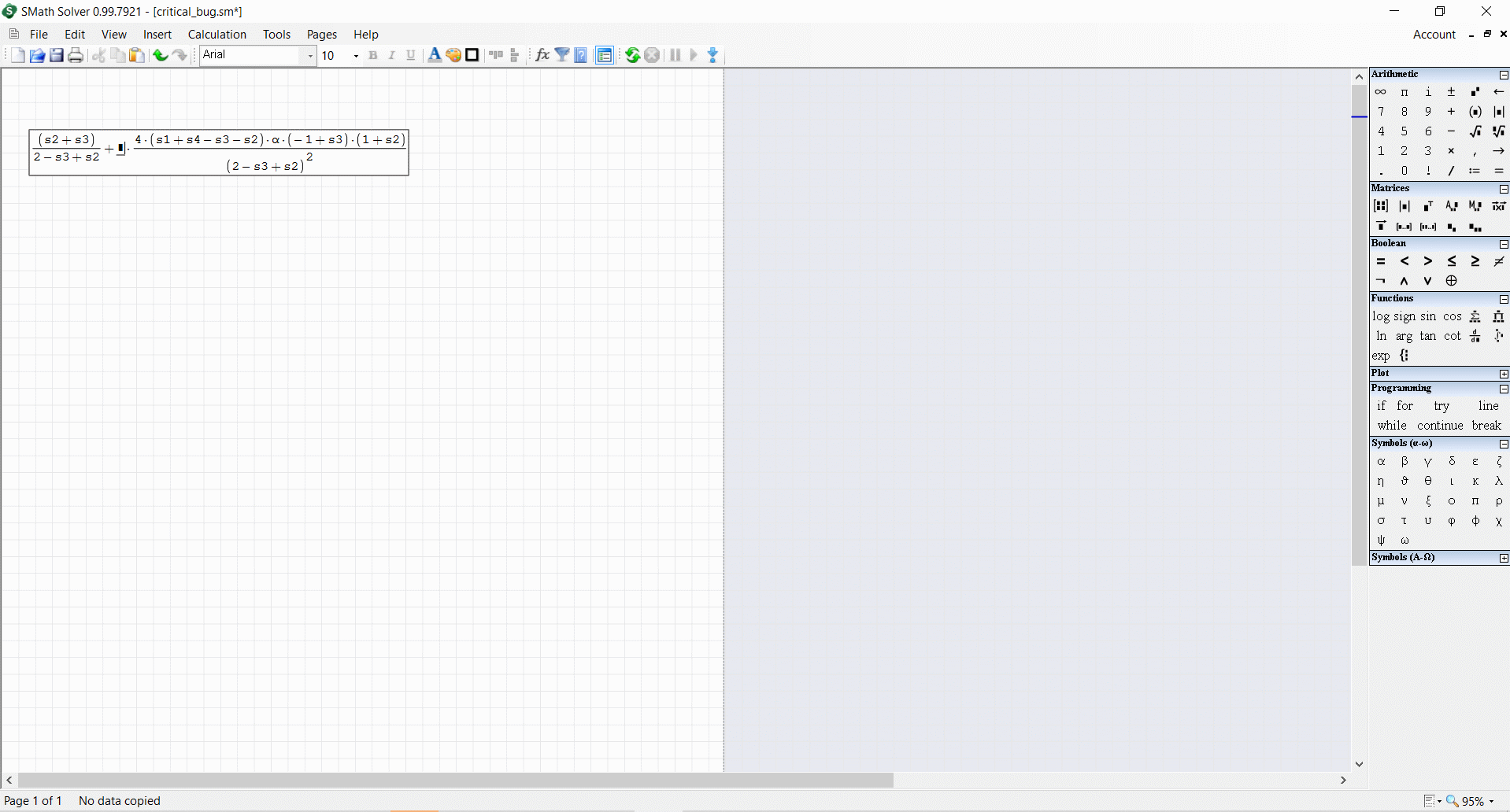Open the background color palette icon
This screenshot has height=812, width=1510.
tap(453, 55)
